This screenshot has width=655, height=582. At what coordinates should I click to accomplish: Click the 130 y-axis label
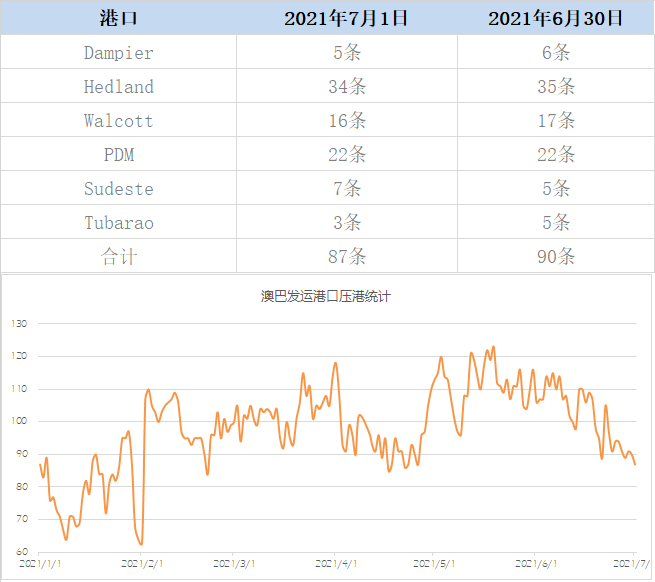tap(19, 324)
